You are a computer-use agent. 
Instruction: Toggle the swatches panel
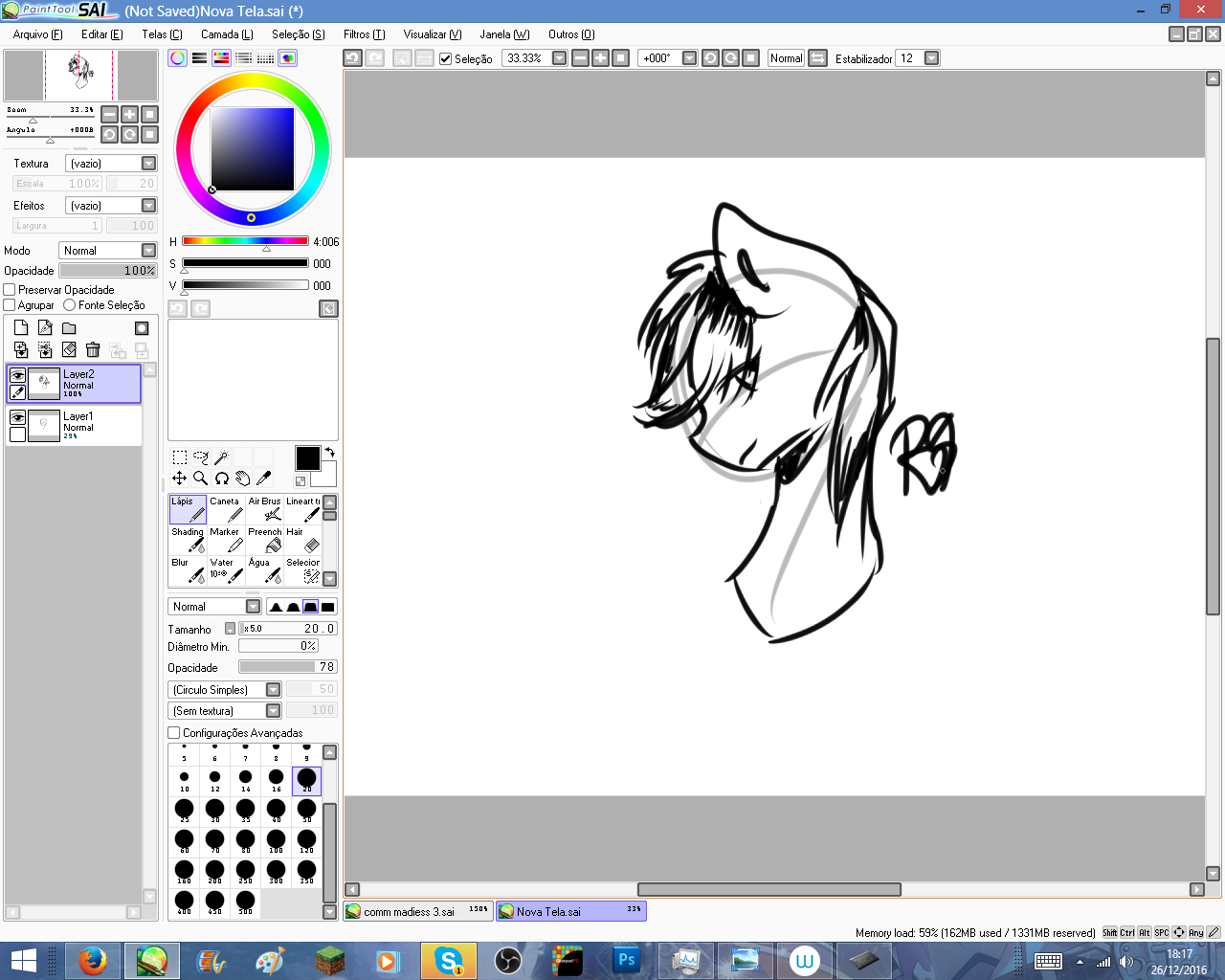(x=265, y=58)
